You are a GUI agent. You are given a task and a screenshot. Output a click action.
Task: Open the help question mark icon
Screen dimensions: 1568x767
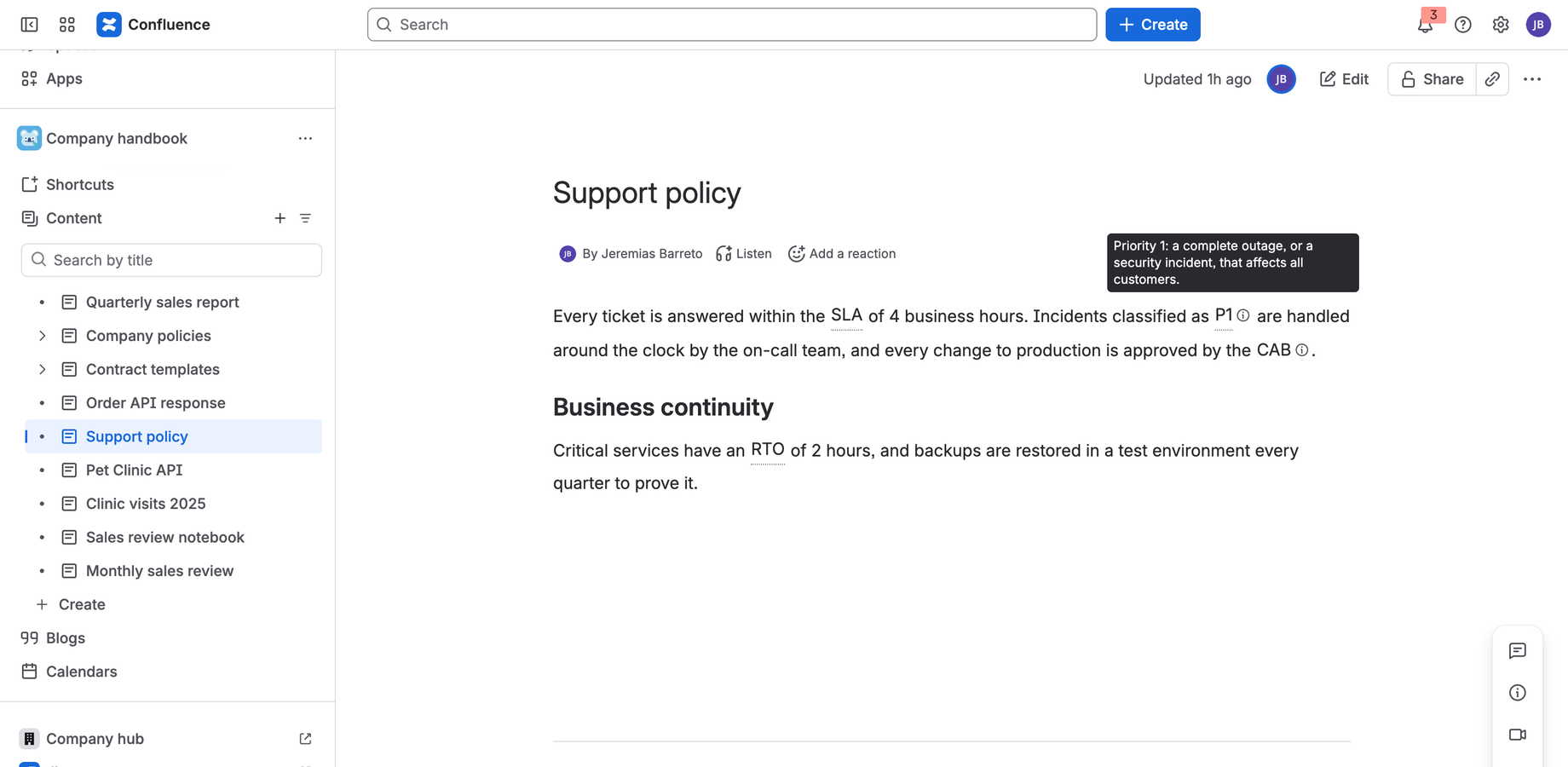pos(1463,25)
